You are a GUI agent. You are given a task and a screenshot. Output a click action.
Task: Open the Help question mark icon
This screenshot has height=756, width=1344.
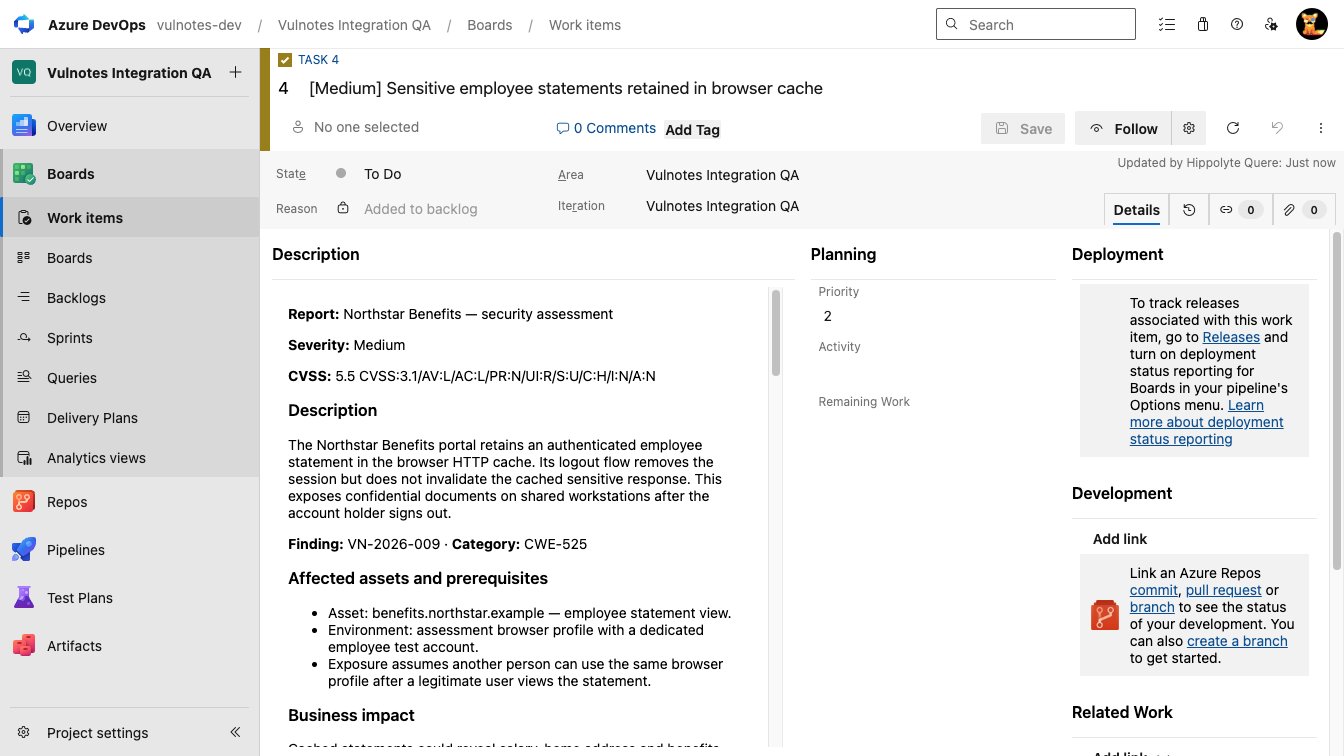(x=1237, y=24)
